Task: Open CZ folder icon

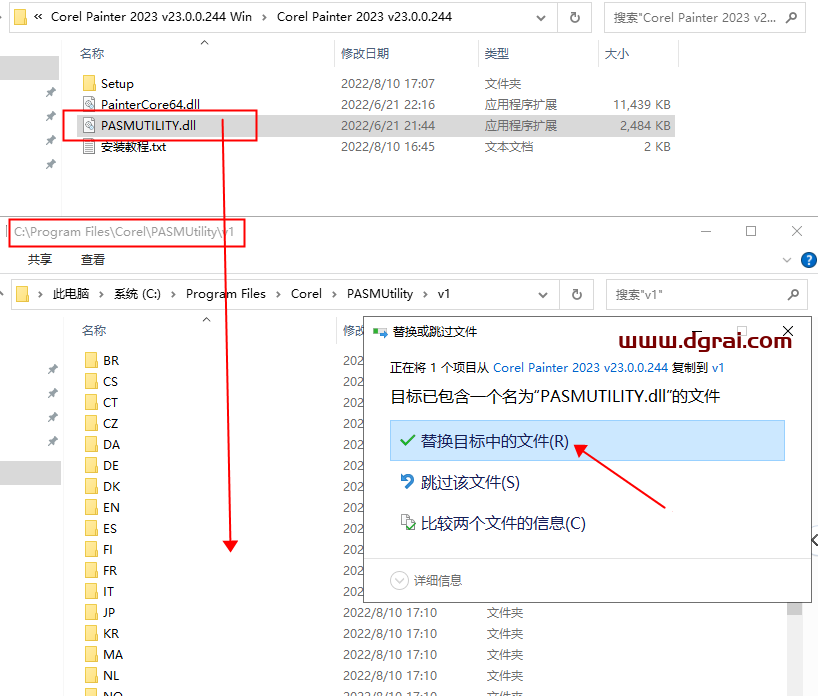Action: 91,423
